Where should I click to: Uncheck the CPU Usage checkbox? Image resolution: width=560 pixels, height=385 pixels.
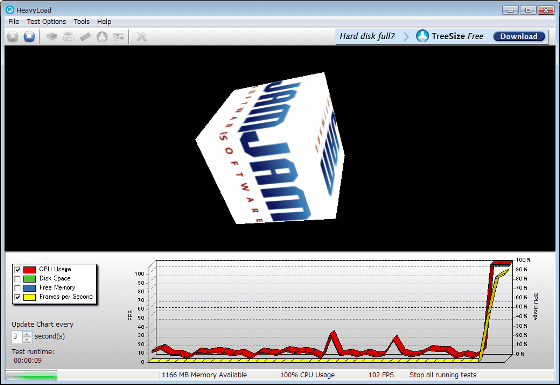[17, 269]
